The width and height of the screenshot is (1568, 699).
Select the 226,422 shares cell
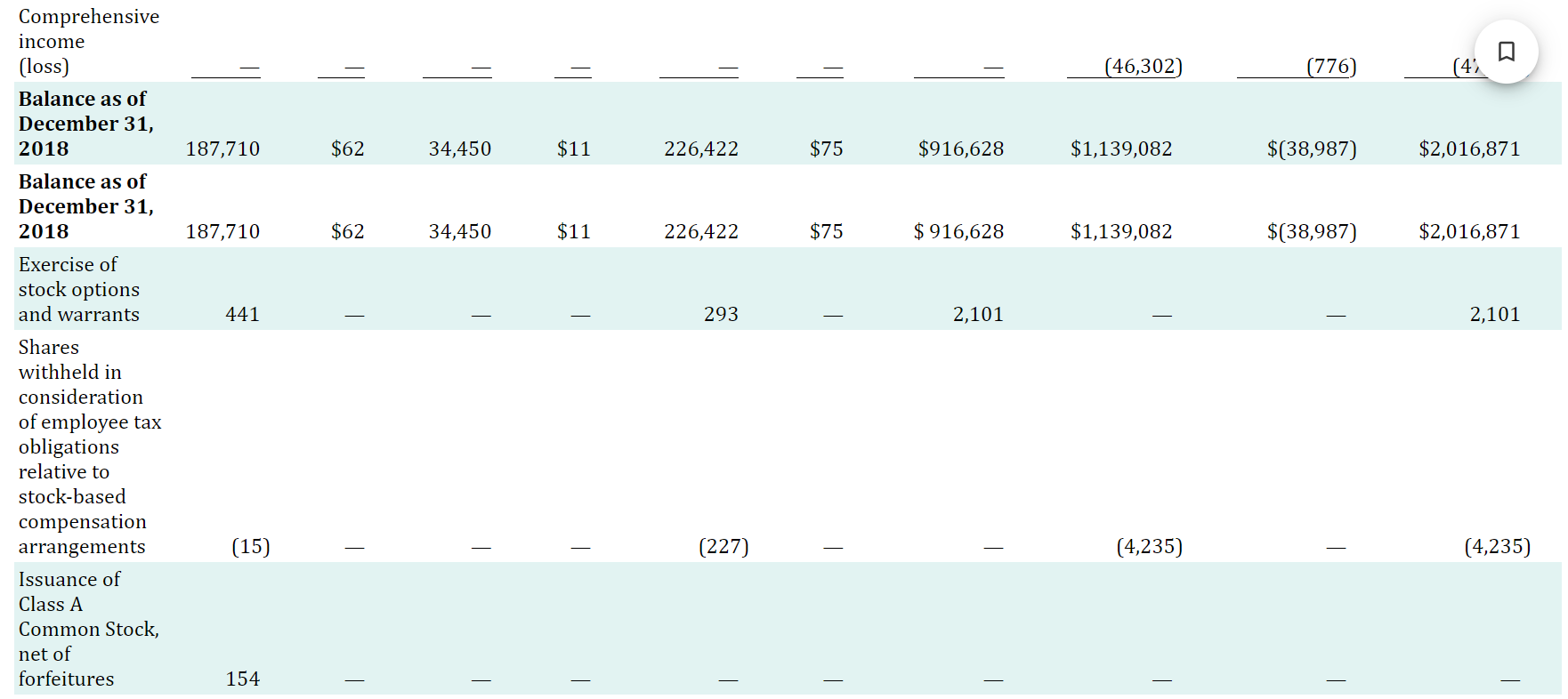(701, 149)
